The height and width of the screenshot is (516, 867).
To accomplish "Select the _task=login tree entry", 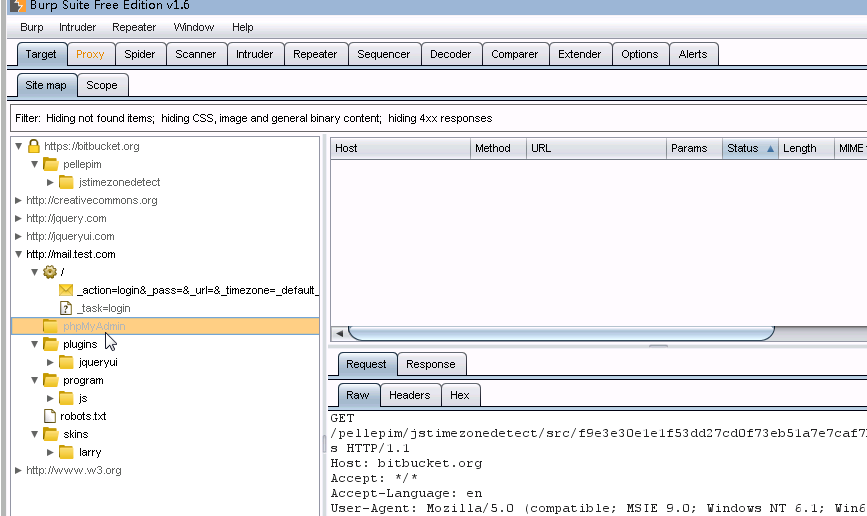I will pos(103,308).
